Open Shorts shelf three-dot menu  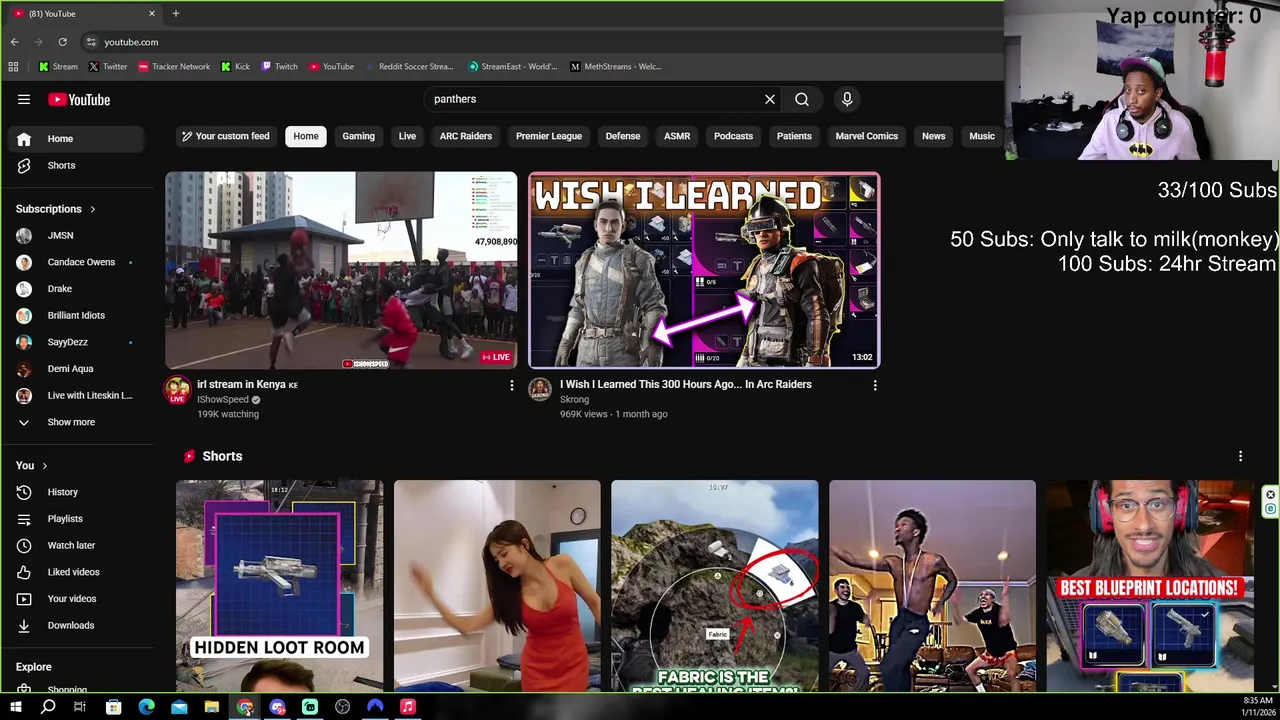[x=1240, y=456]
